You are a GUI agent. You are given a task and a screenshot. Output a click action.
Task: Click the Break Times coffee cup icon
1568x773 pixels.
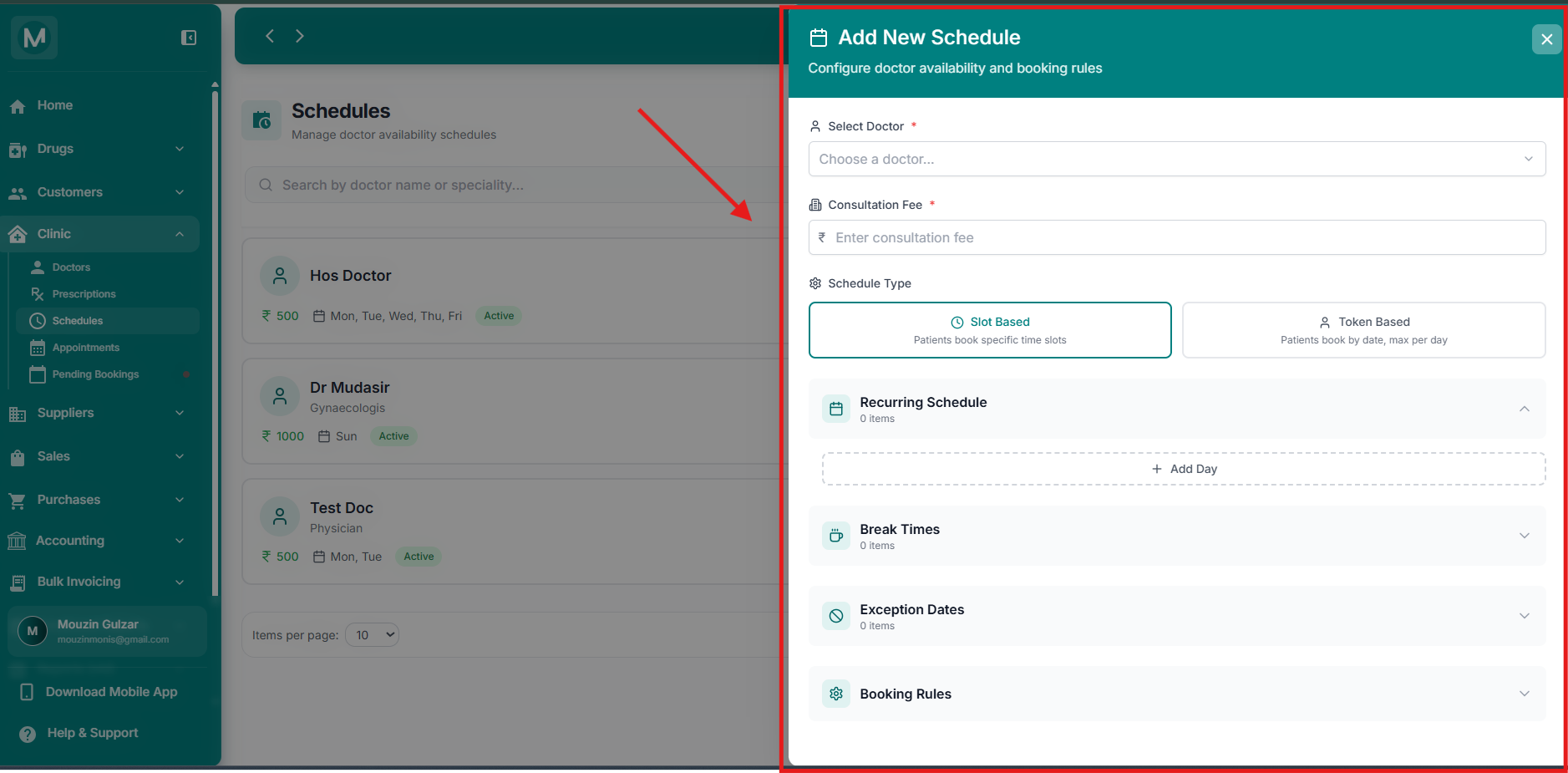(x=836, y=536)
